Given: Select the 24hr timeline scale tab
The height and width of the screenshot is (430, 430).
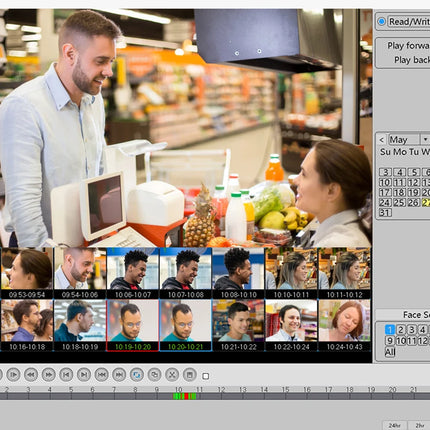Looking at the screenshot, I should [395, 425].
